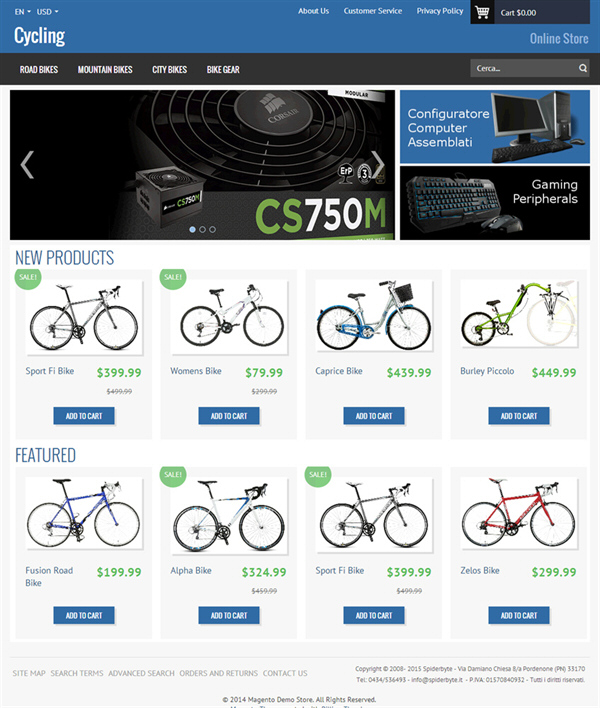Expand the EN language dropdown

coord(23,12)
